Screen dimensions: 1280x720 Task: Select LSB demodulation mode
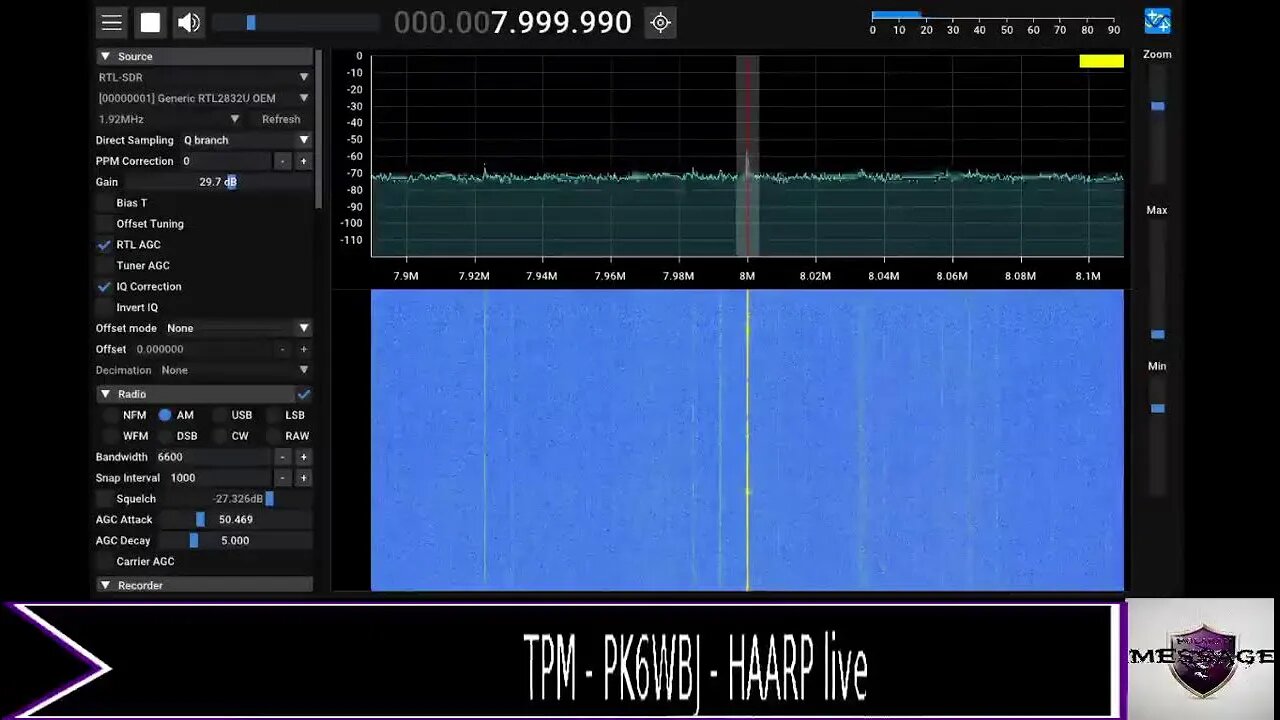273,415
